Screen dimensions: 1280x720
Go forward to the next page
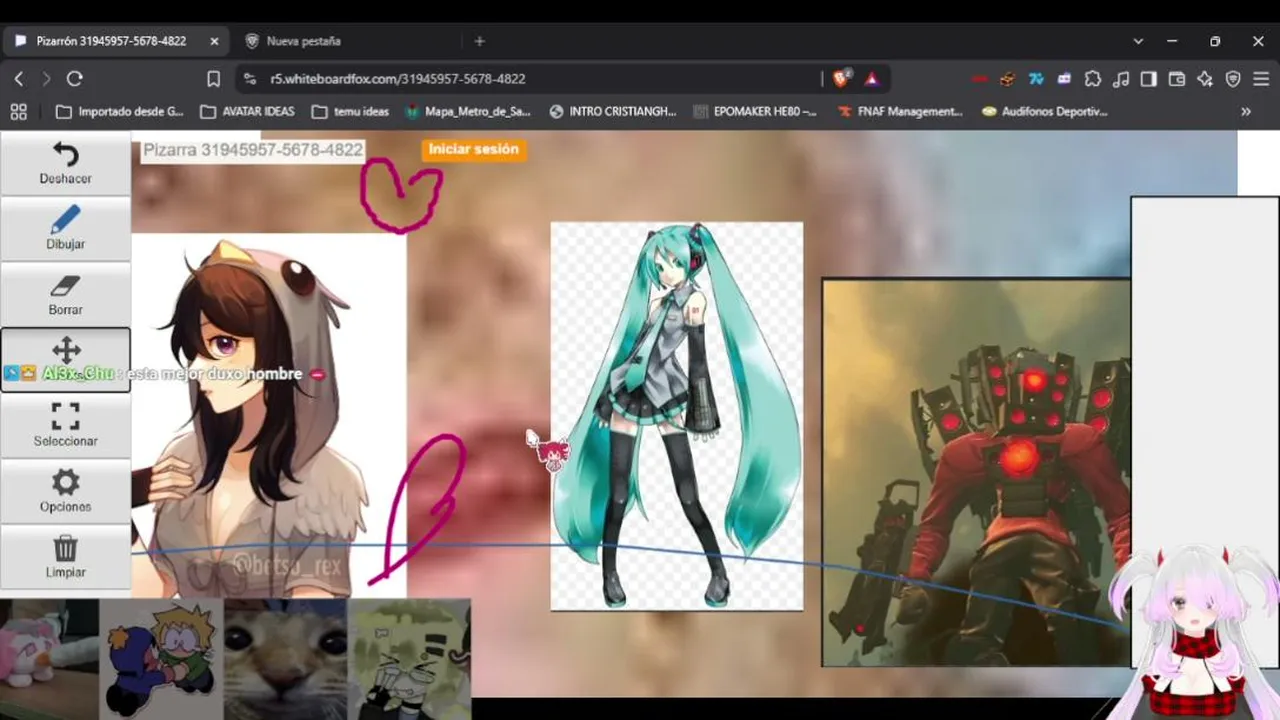point(46,78)
